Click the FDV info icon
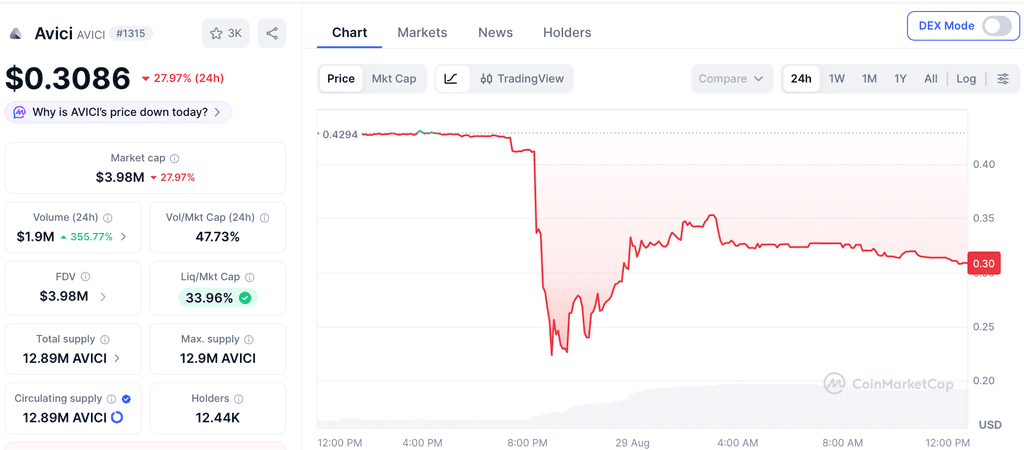The image size is (1024, 450). coord(86,277)
